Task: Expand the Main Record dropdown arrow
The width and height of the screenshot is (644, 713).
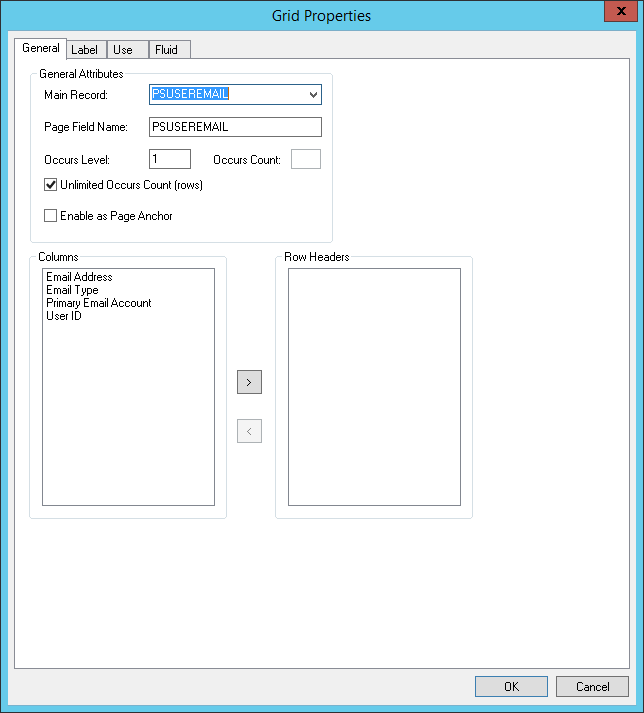Action: pos(313,95)
